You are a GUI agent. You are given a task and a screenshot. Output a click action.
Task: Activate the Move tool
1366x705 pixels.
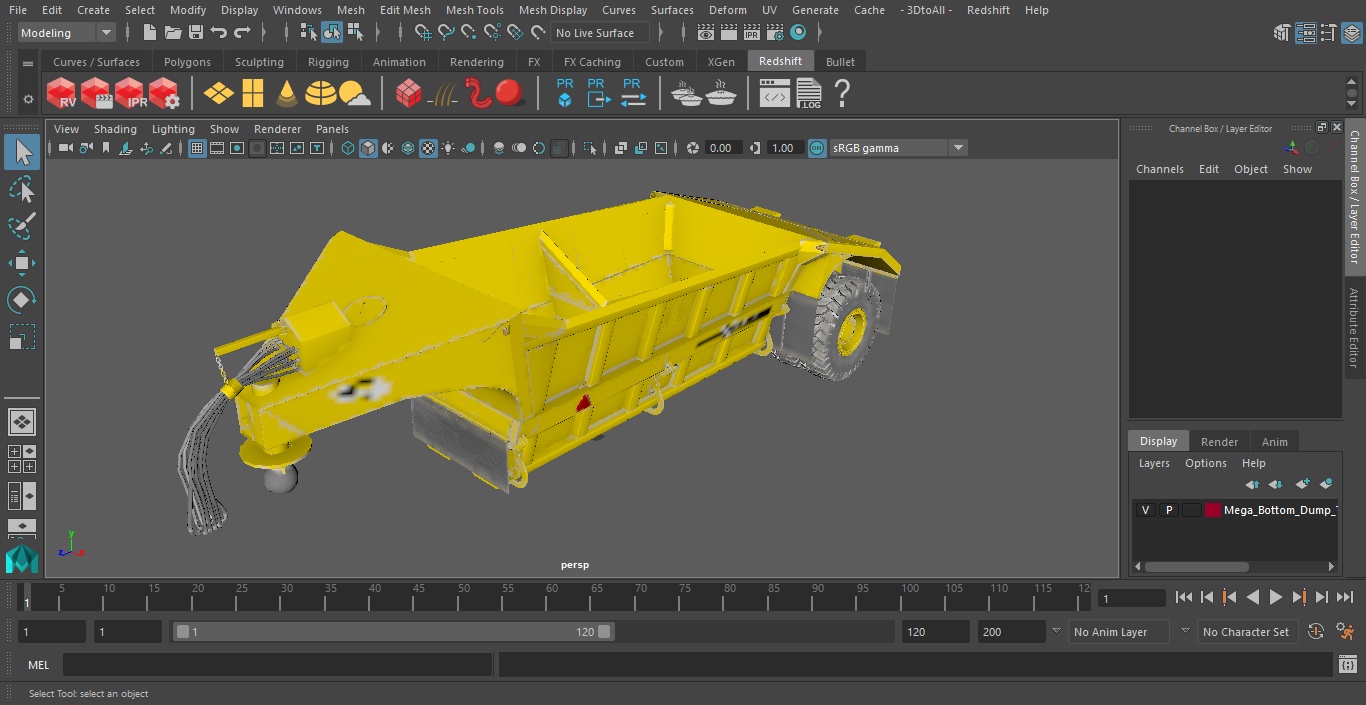22,264
